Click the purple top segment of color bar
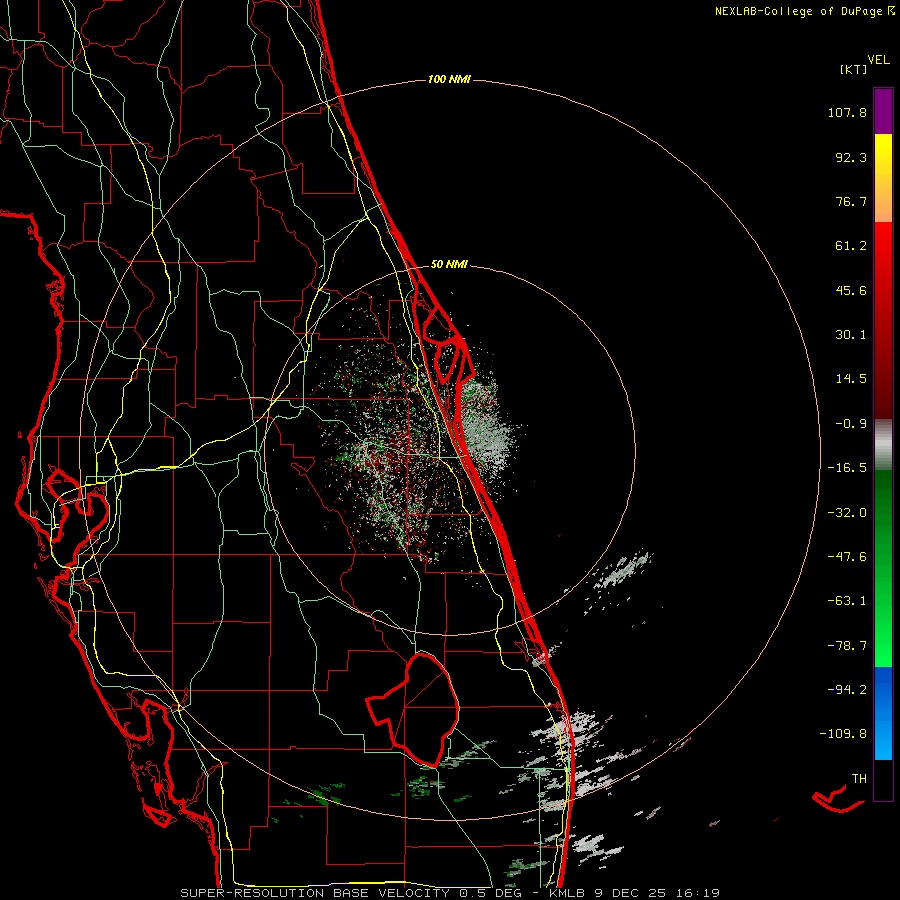This screenshot has height=900, width=900. click(x=883, y=111)
